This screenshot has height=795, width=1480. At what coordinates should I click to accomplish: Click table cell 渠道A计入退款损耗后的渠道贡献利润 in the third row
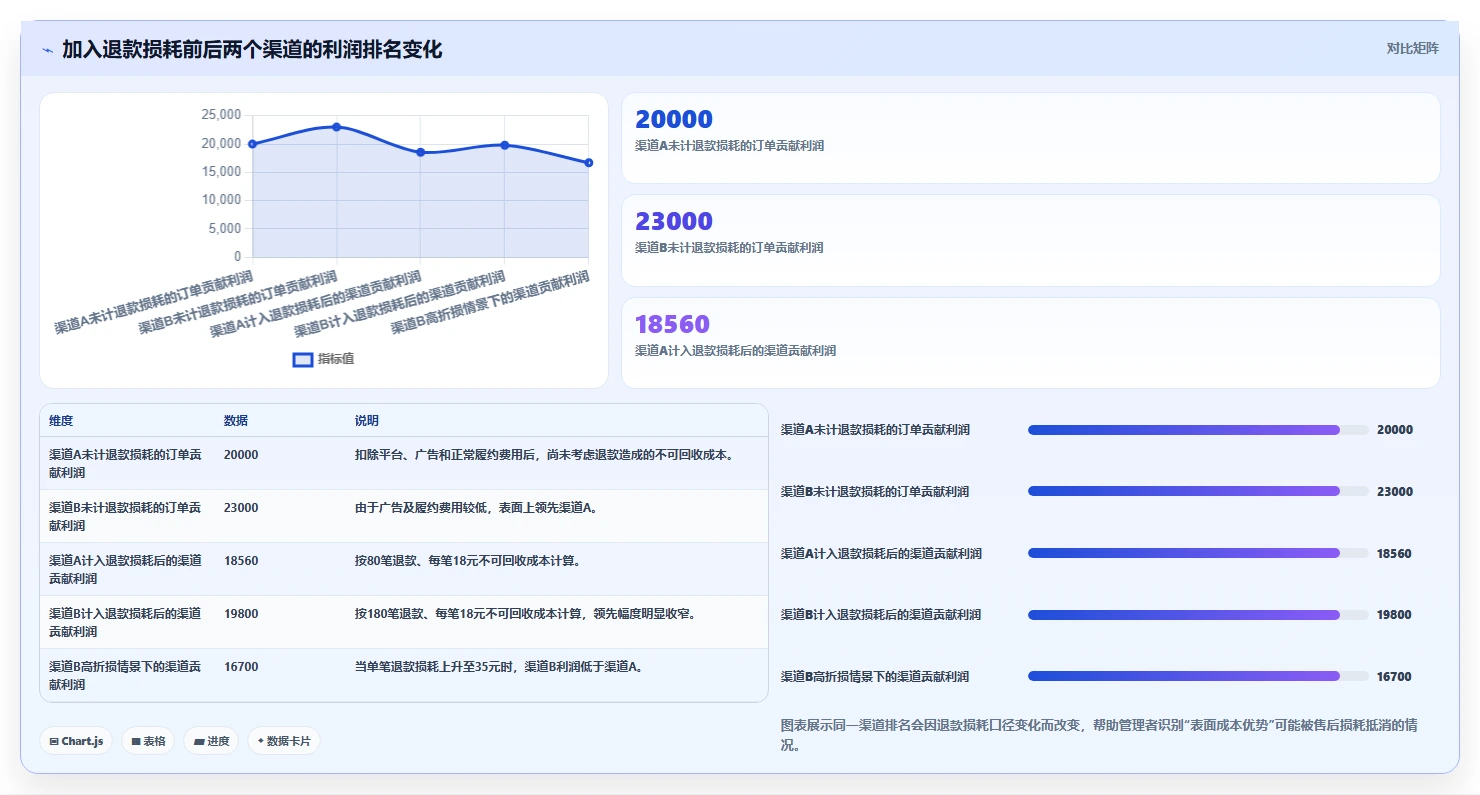[x=126, y=569]
